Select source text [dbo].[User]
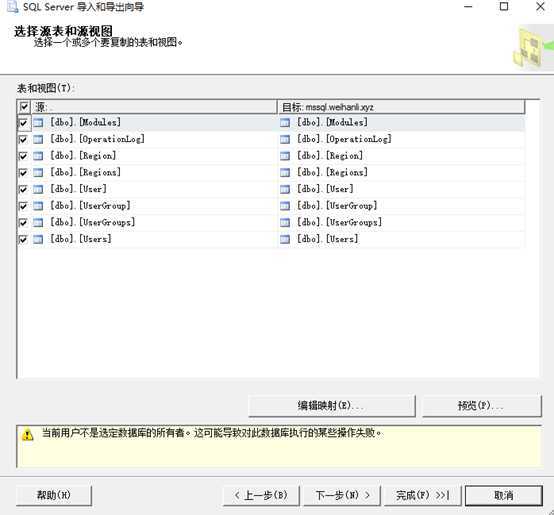 (x=78, y=189)
